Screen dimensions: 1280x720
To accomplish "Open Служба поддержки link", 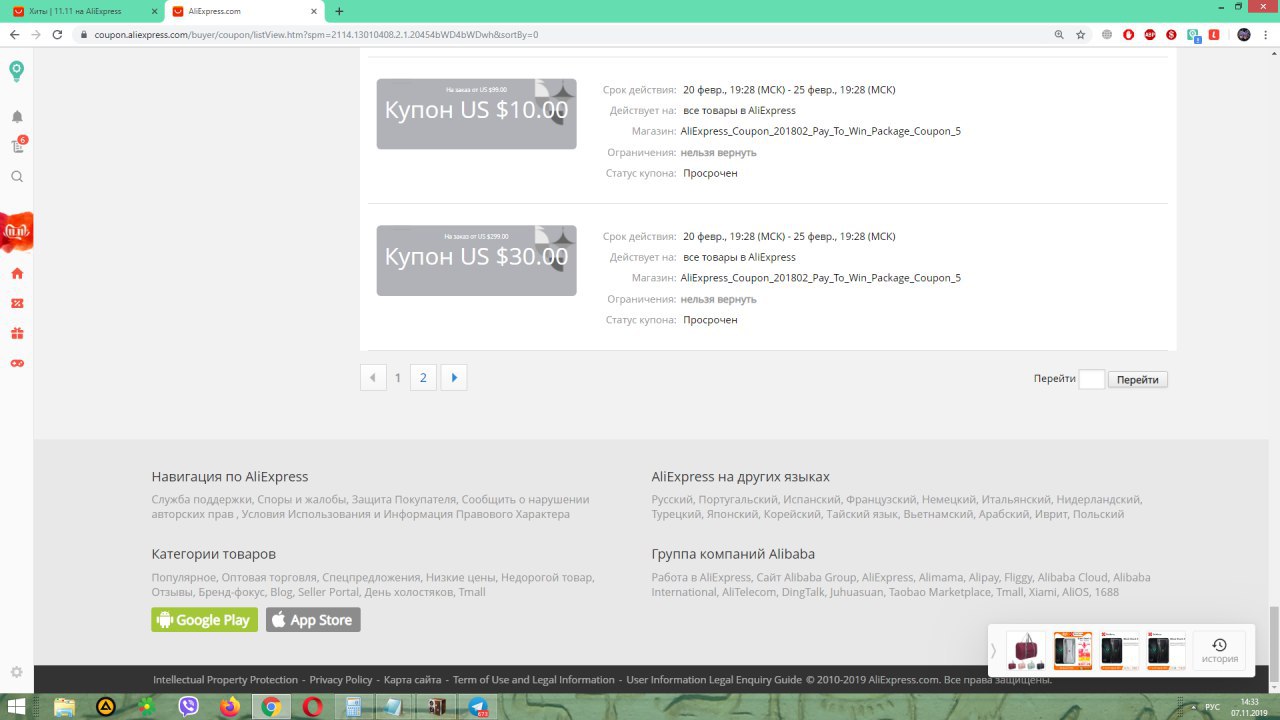I will 201,499.
